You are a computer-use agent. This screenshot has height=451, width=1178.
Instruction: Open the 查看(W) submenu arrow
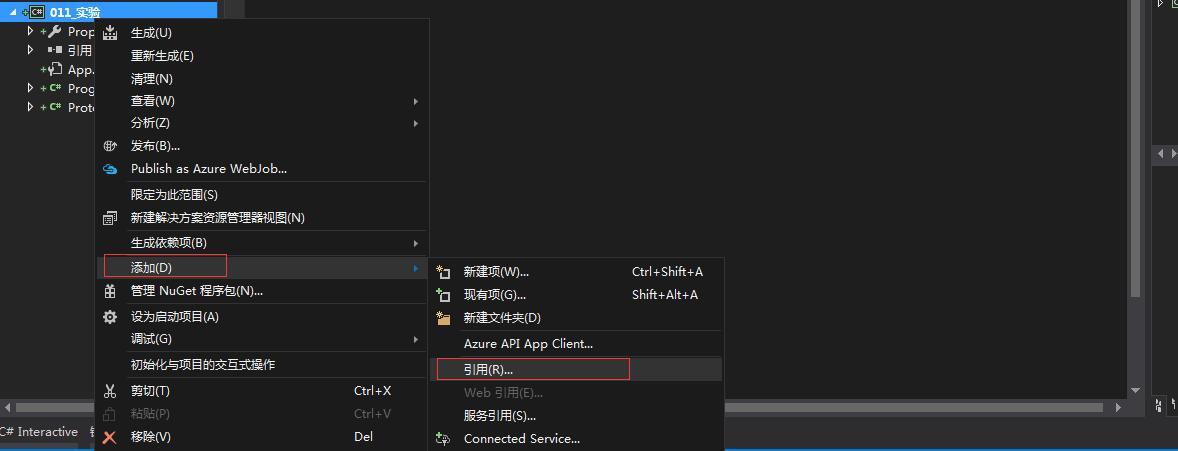(x=416, y=101)
